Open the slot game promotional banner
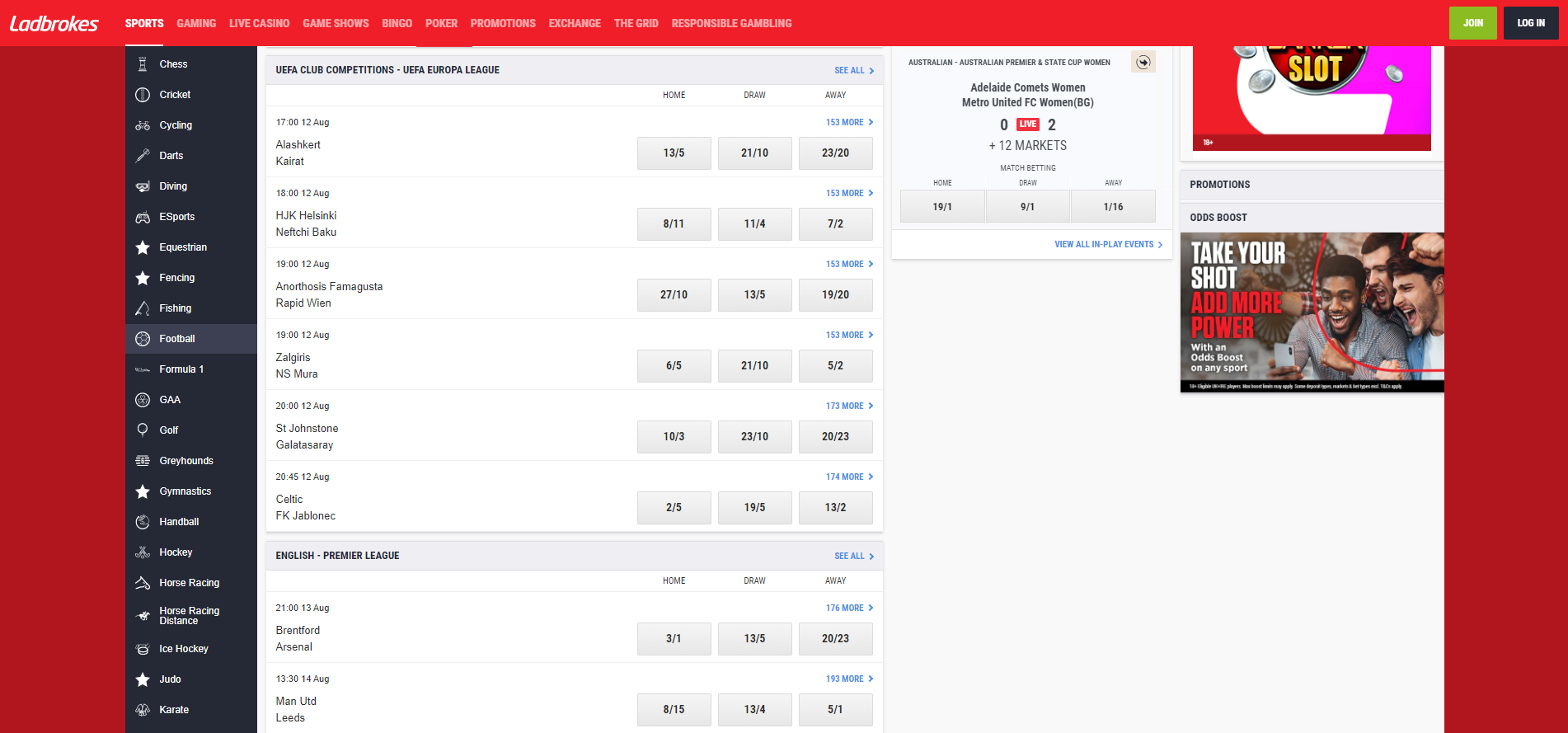Screen dimensions: 1568x733 click(x=1312, y=98)
